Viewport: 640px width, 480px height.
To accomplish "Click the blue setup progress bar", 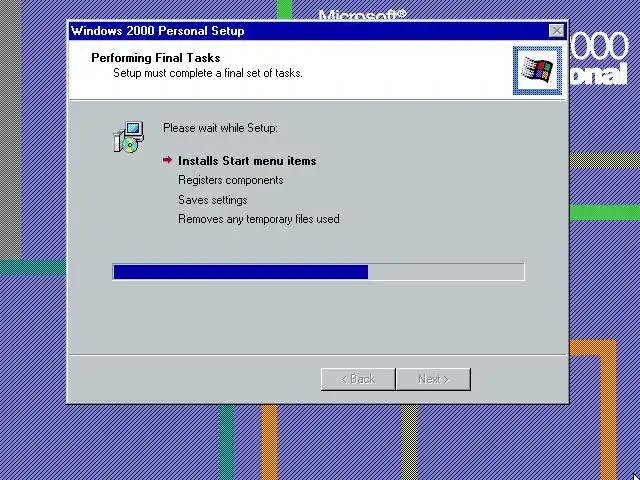I will click(318, 272).
